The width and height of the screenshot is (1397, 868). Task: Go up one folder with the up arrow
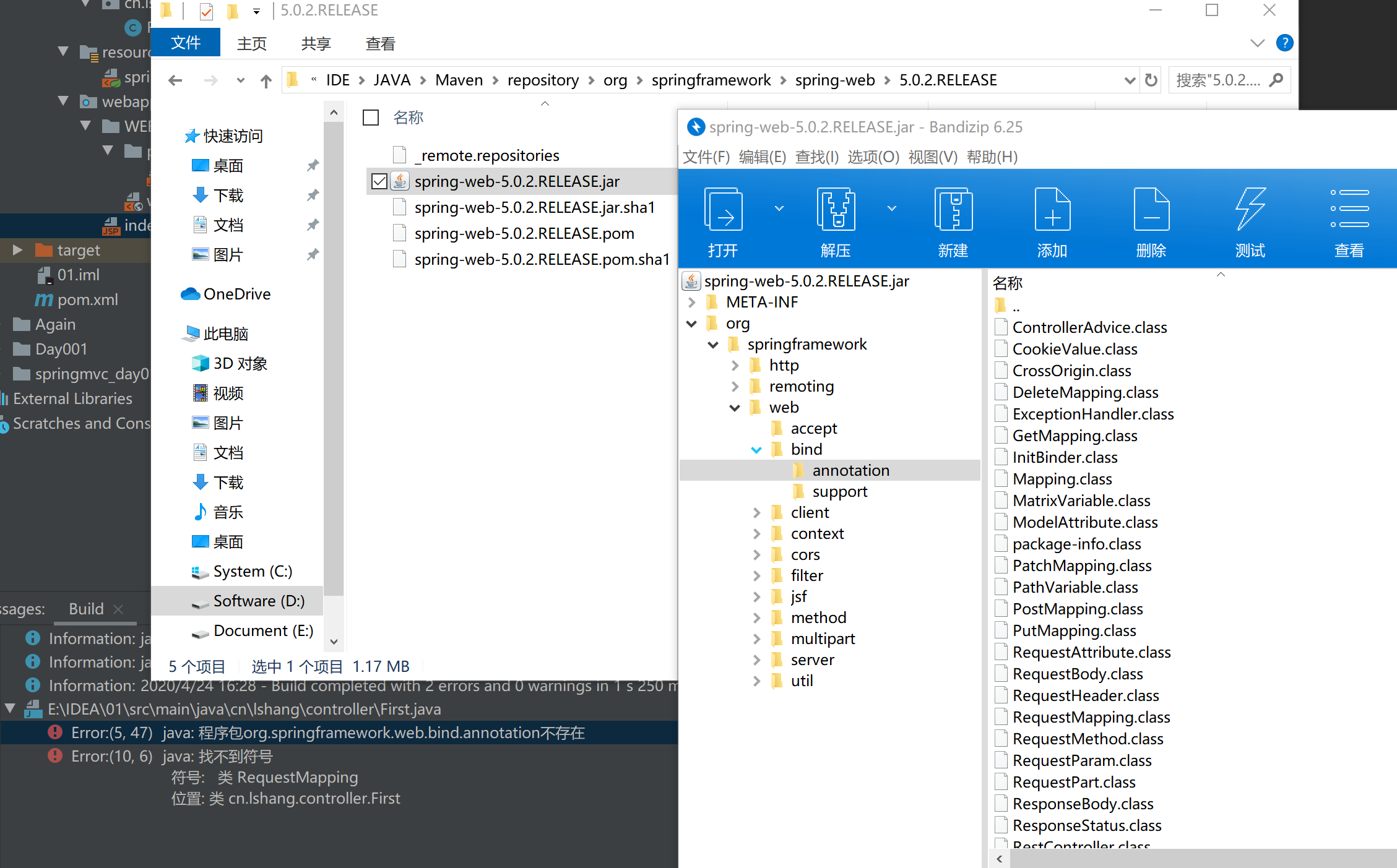[266, 80]
